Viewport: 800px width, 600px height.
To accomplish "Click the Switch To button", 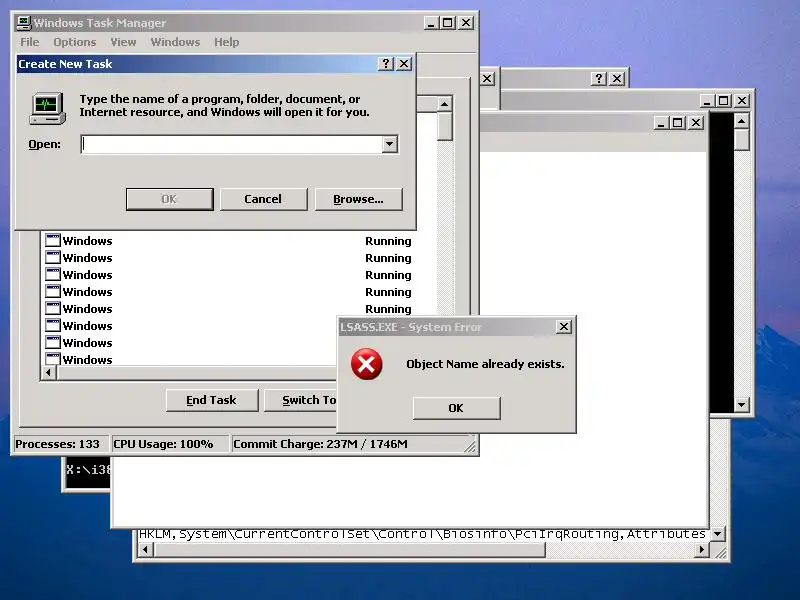I will (301, 400).
